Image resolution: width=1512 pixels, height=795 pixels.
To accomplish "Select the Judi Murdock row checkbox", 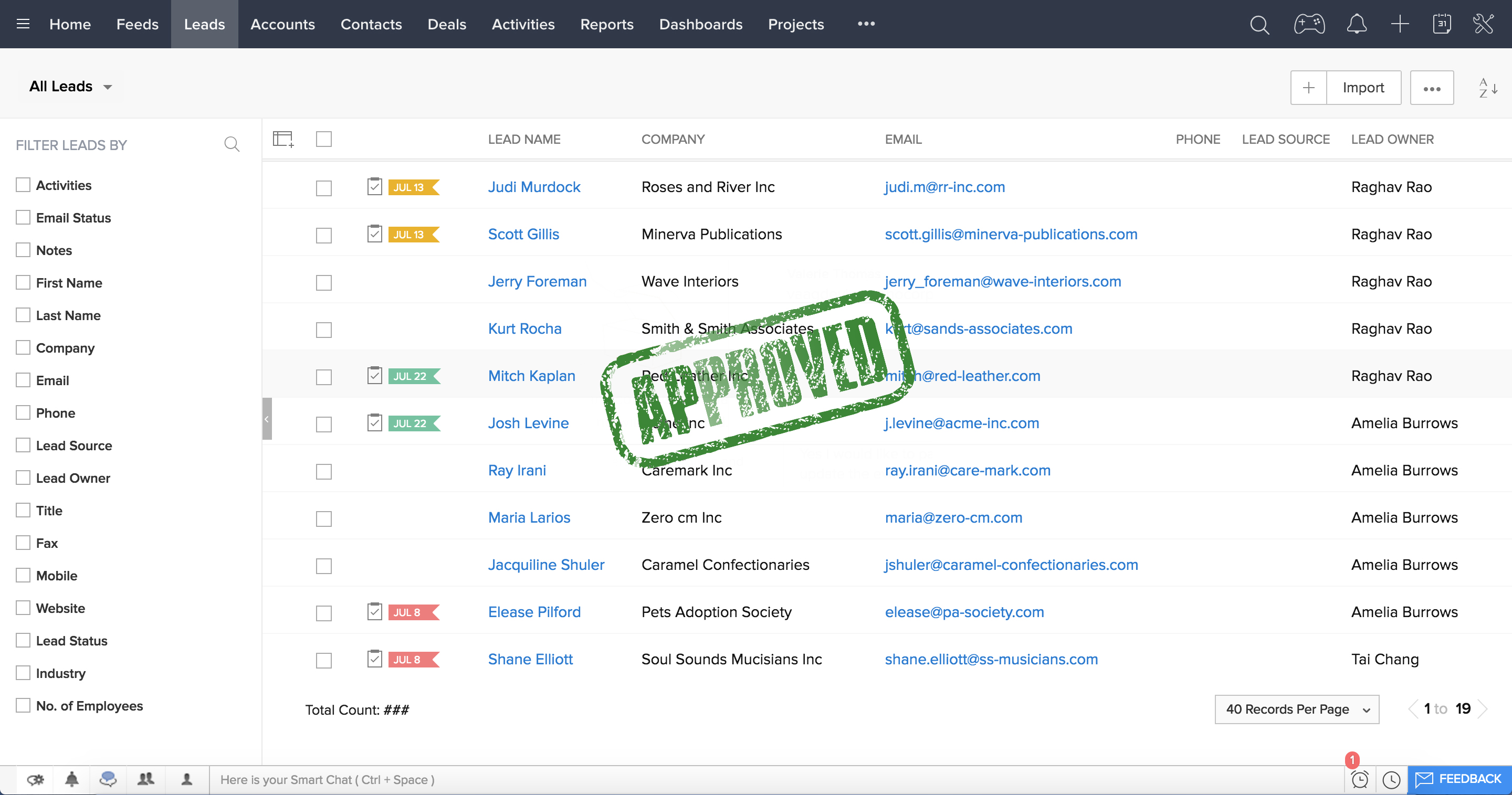I will tap(323, 188).
